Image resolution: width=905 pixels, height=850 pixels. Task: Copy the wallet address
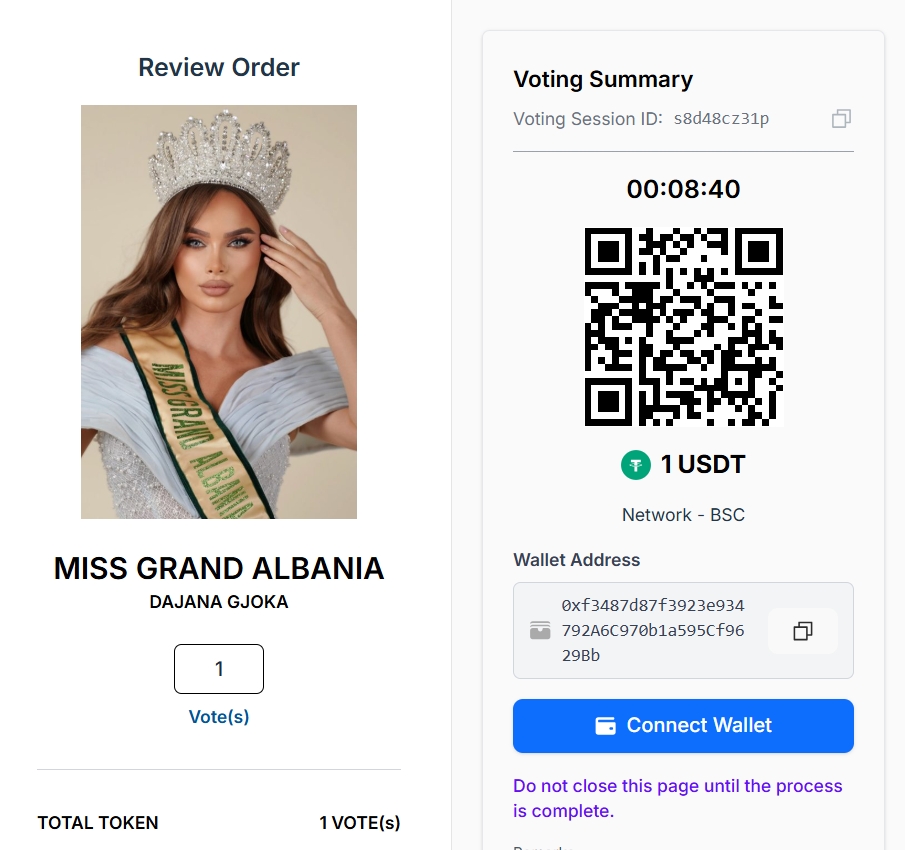tap(802, 631)
